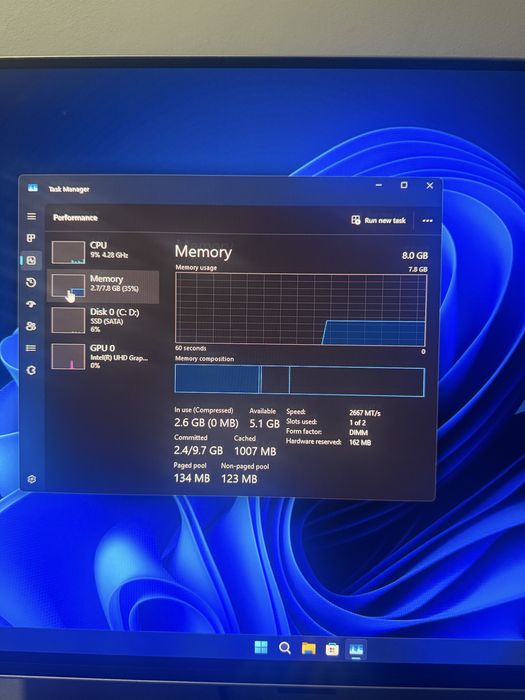
Task: Open Search from the taskbar
Action: coord(284,648)
